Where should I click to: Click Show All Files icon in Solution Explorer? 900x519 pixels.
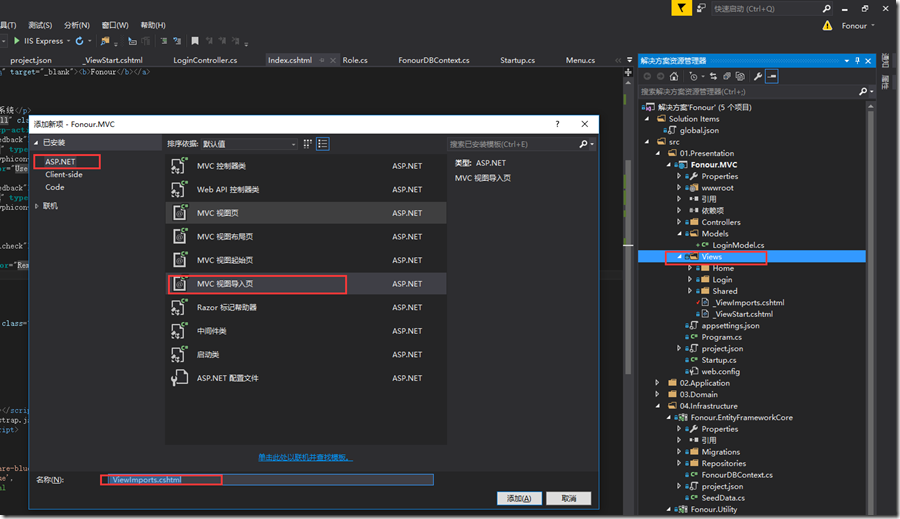click(740, 76)
